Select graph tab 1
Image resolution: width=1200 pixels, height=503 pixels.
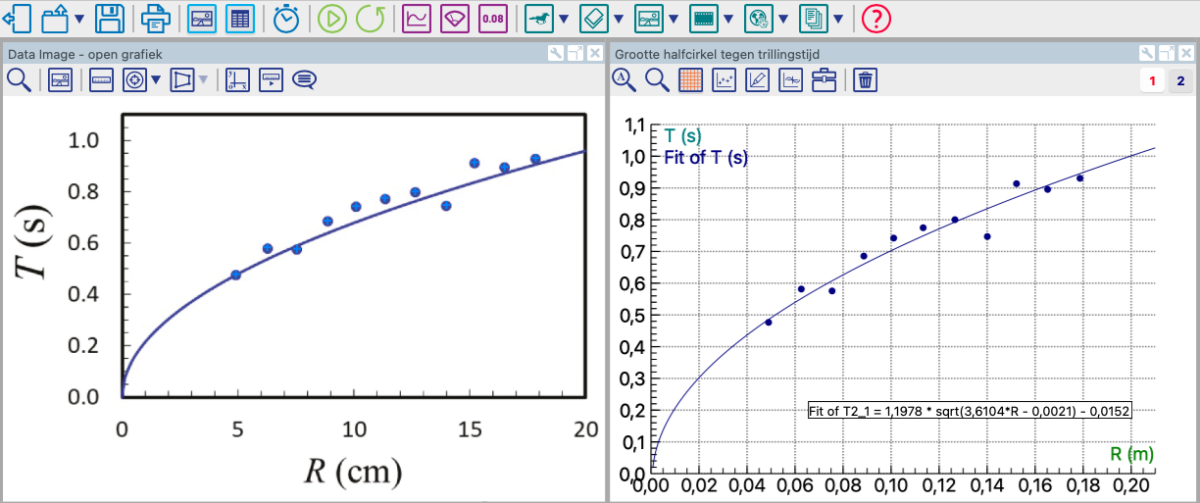click(1152, 81)
